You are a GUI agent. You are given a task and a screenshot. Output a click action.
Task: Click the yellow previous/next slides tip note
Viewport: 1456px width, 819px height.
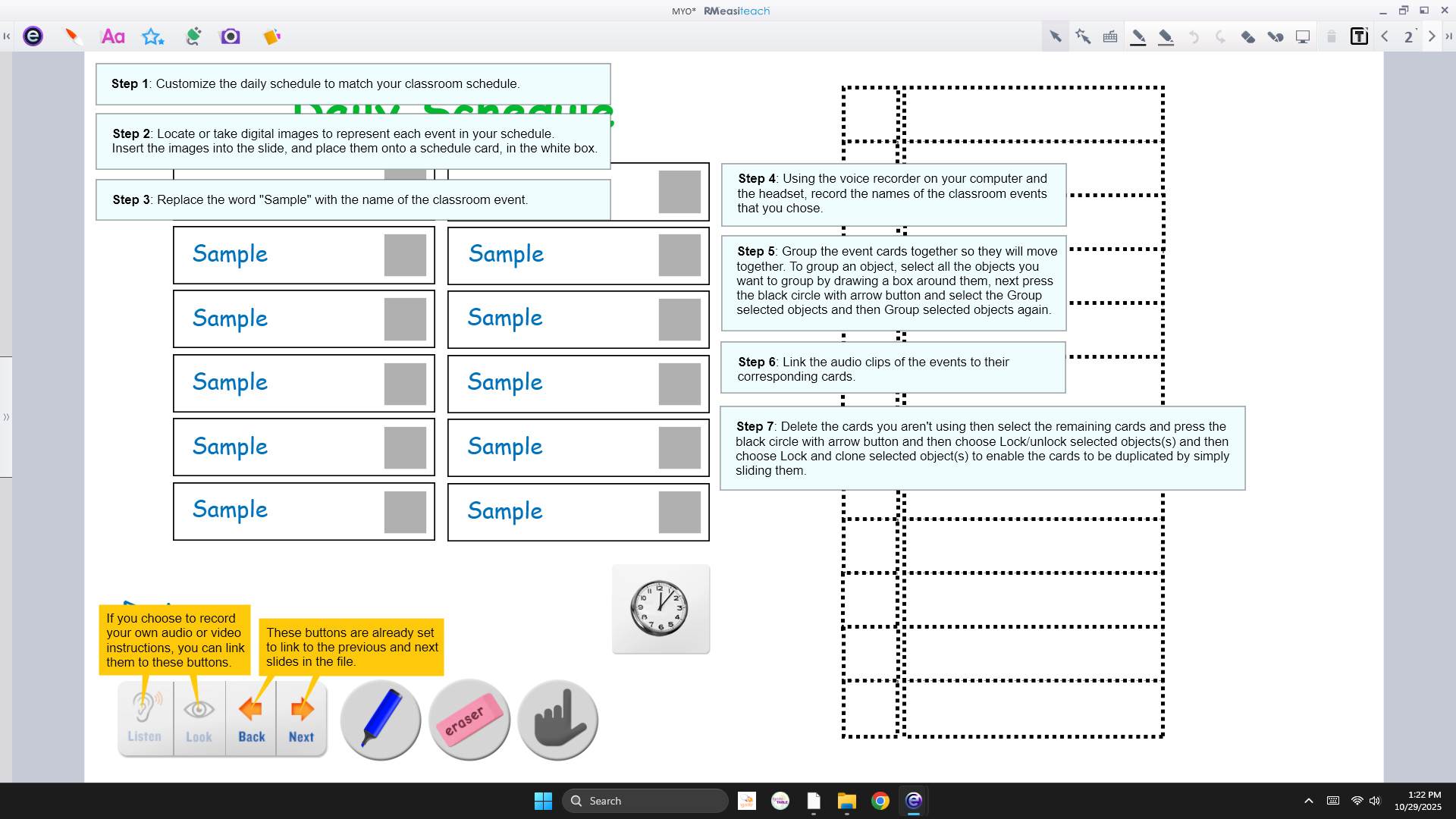[351, 647]
